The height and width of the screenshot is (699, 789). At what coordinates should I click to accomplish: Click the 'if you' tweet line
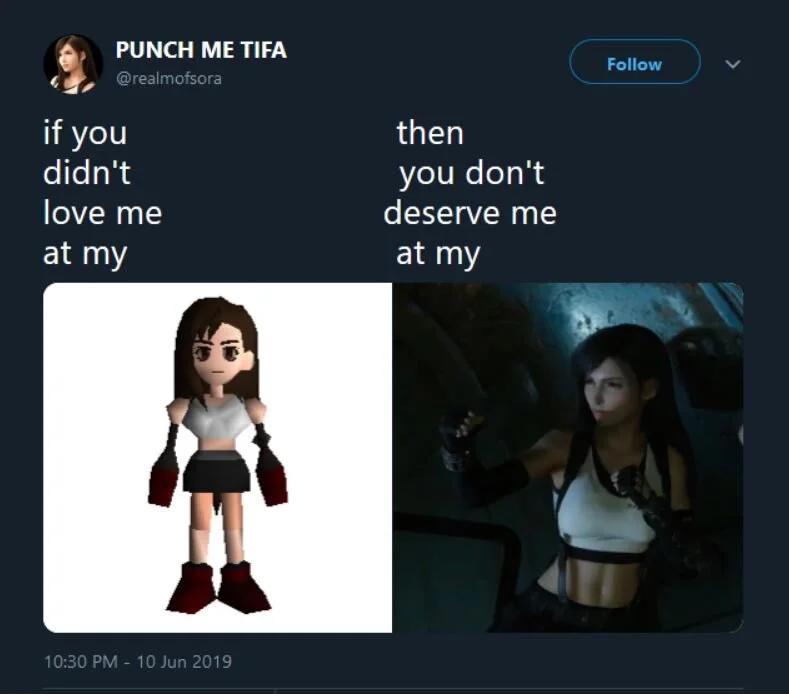tap(85, 133)
